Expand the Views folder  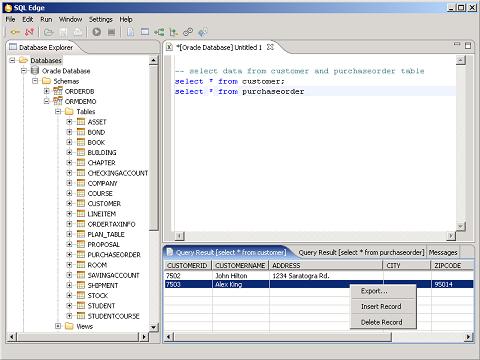[58, 326]
